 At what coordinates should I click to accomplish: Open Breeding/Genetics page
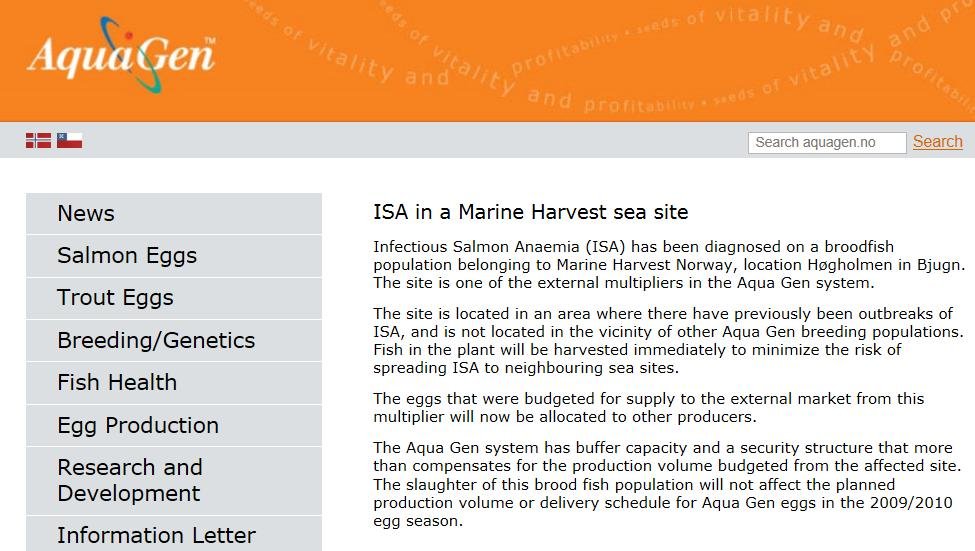156,340
